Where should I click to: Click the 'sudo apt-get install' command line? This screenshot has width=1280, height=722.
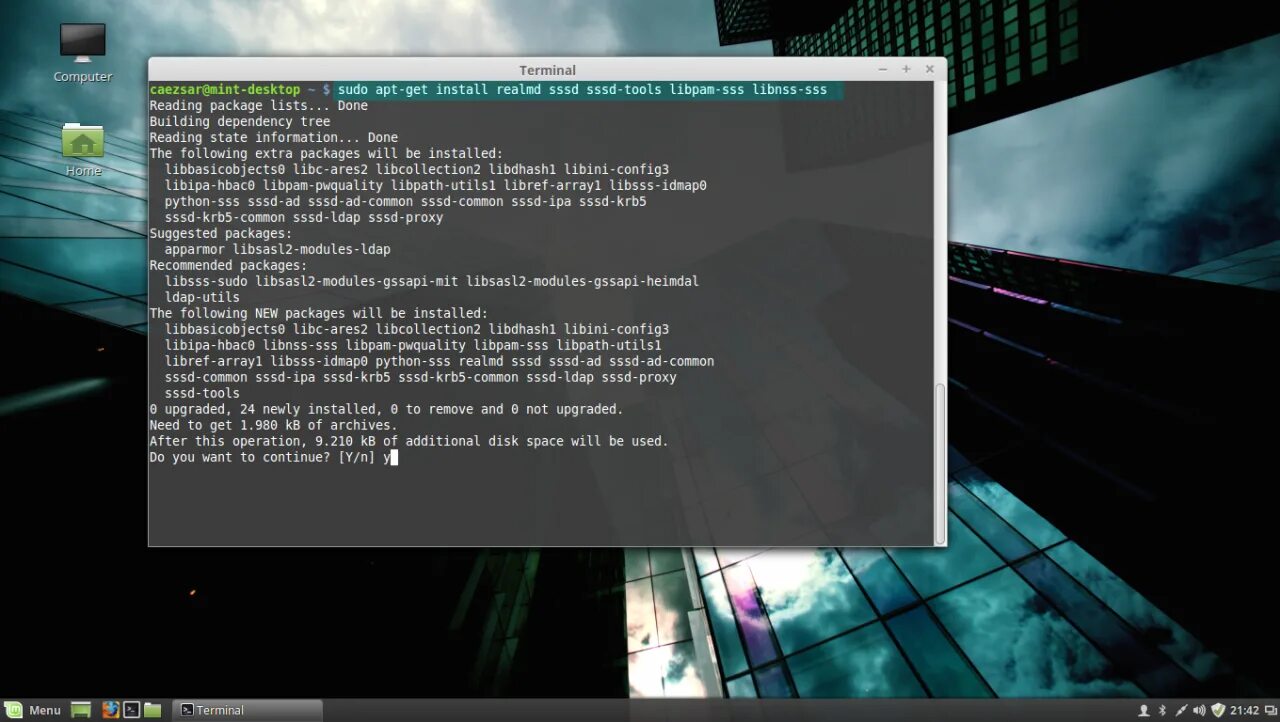pos(582,90)
